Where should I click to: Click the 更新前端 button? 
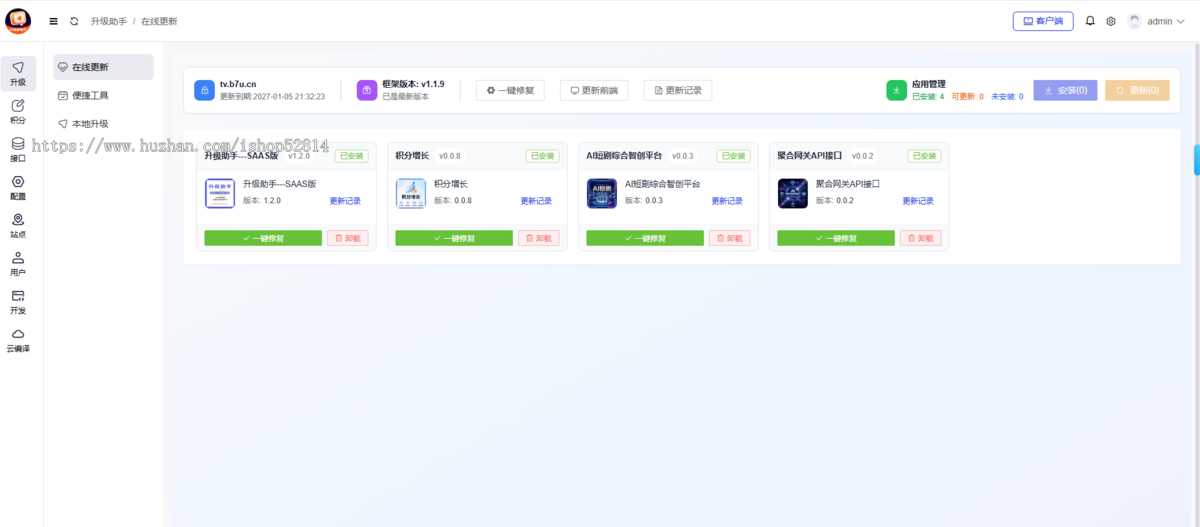594,91
